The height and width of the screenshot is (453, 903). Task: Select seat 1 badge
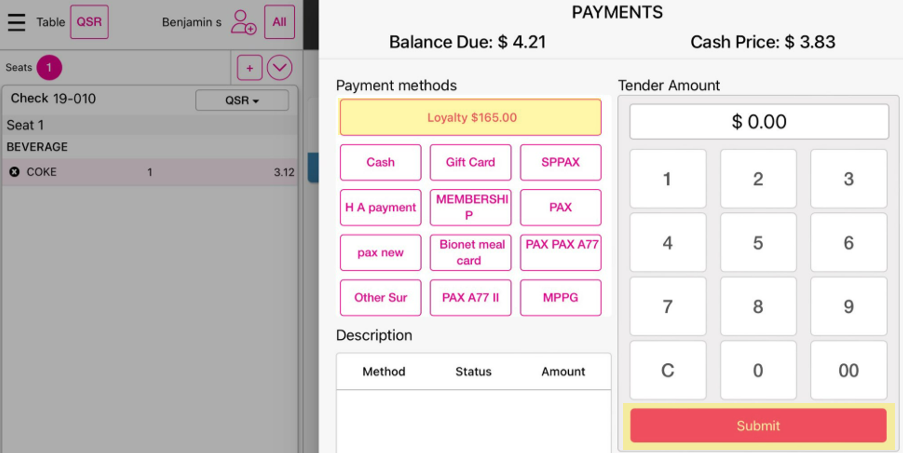click(x=49, y=68)
